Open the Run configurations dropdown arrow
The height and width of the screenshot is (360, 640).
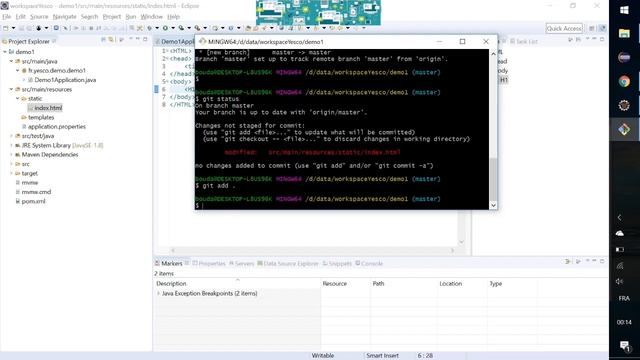(x=173, y=28)
